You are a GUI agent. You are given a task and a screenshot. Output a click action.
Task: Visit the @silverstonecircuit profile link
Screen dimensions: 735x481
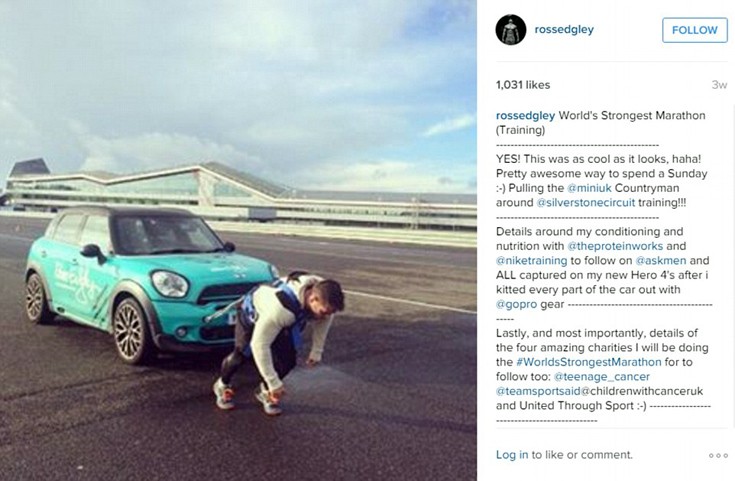tap(585, 203)
